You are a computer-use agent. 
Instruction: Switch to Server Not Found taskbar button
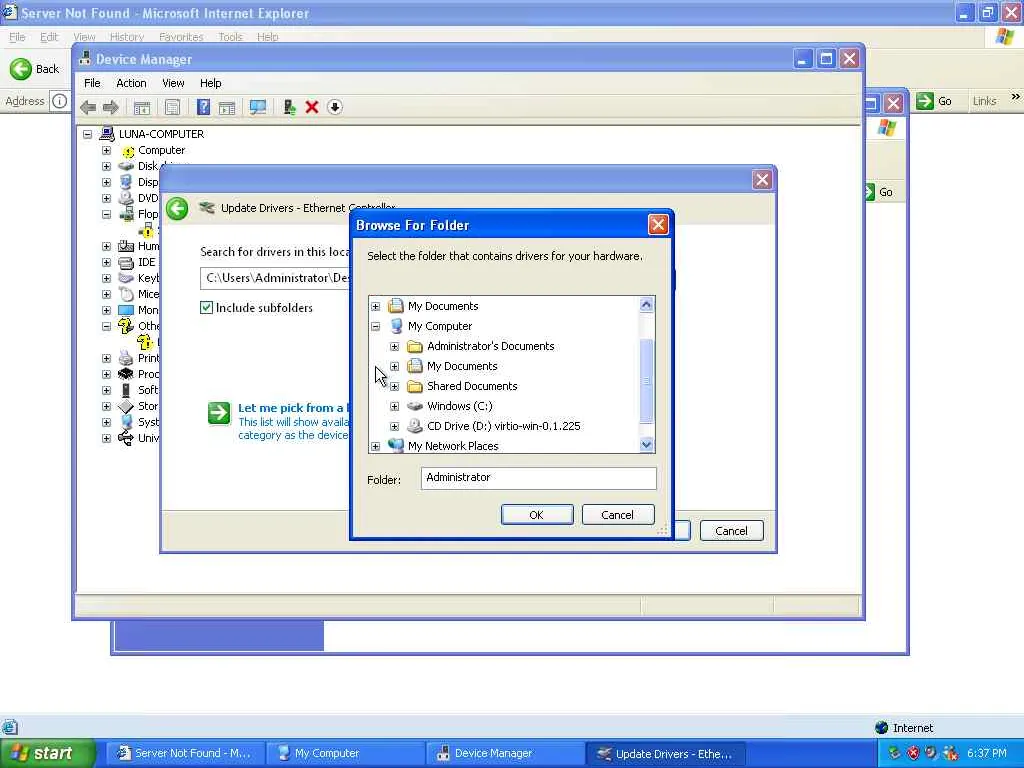click(x=185, y=754)
